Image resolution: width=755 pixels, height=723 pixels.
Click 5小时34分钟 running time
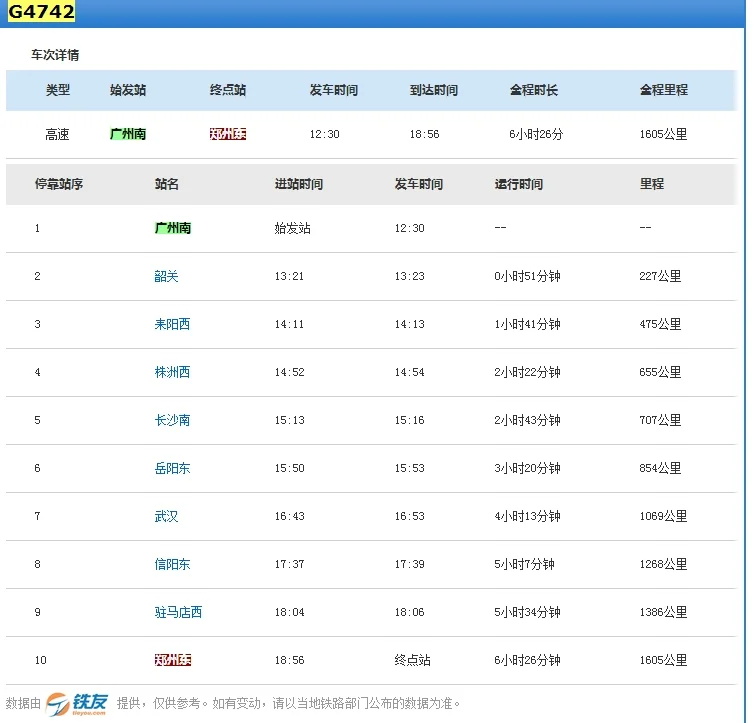[527, 612]
